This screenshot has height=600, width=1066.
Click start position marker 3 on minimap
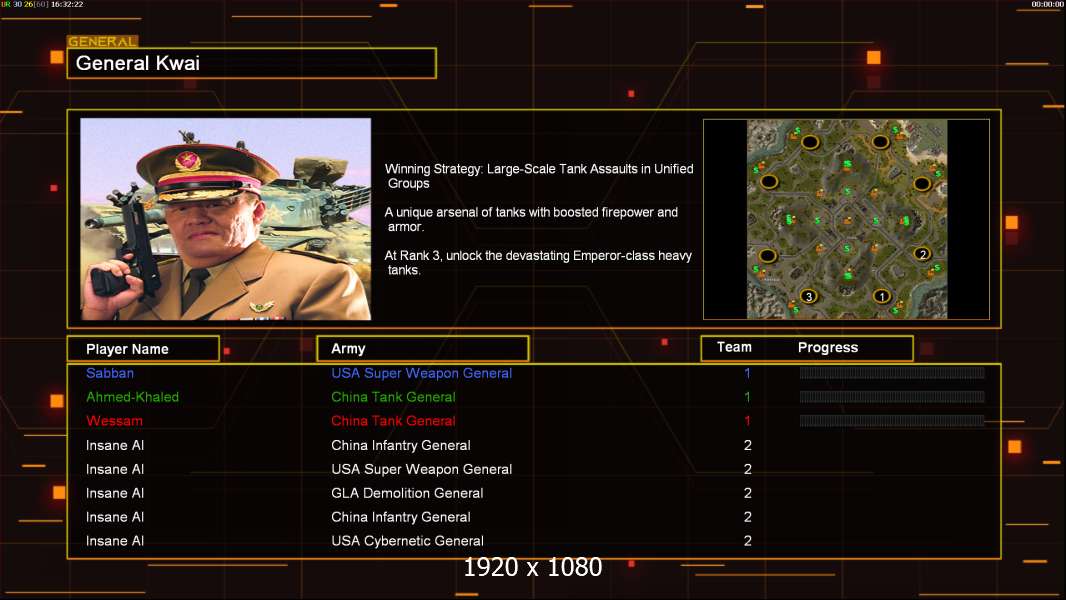pyautogui.click(x=808, y=296)
